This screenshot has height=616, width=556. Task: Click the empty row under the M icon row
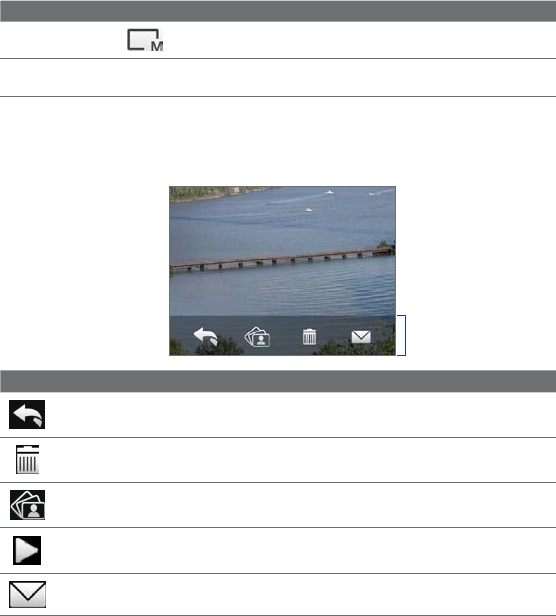(278, 78)
